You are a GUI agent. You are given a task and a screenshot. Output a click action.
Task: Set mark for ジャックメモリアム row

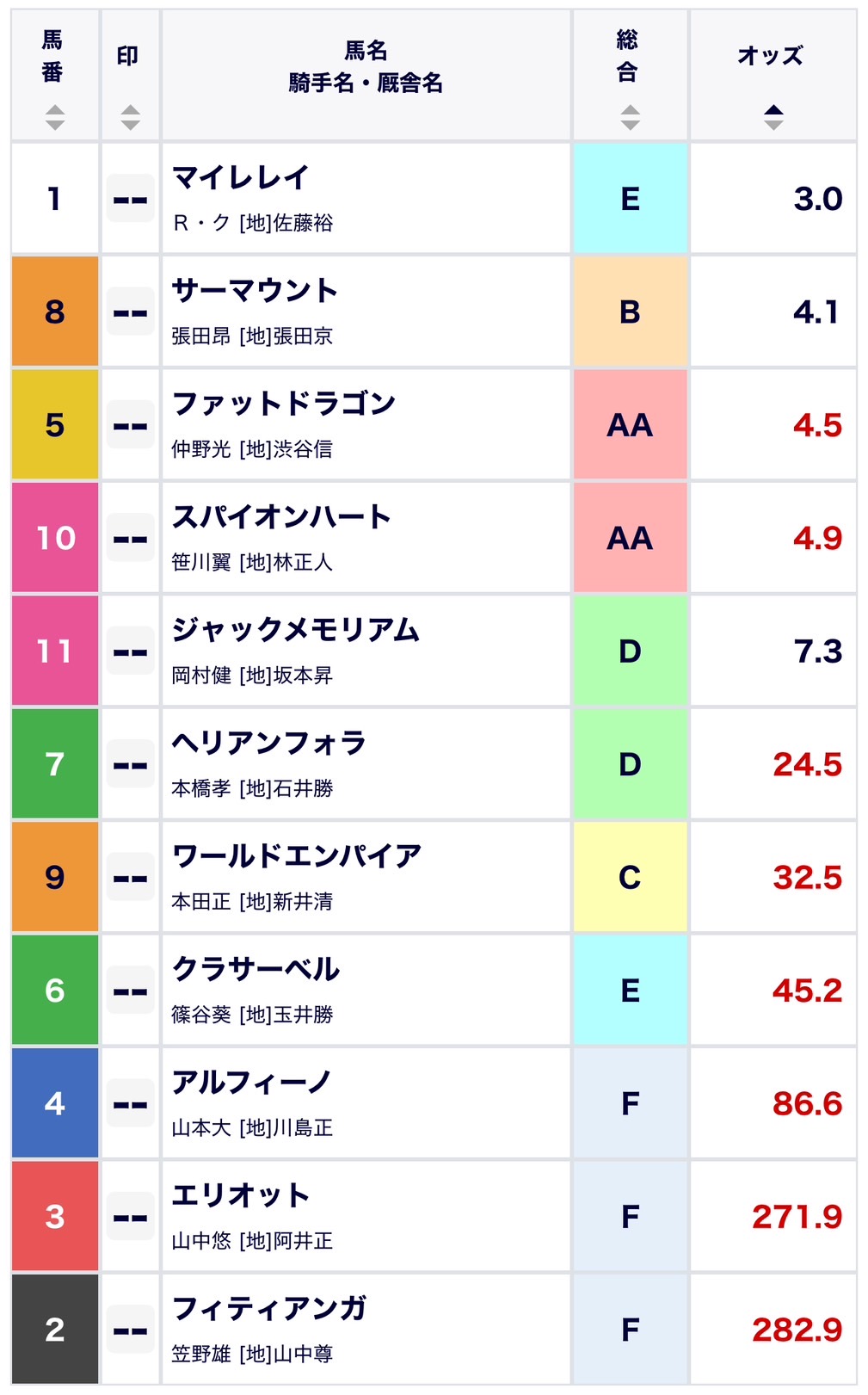tap(130, 651)
